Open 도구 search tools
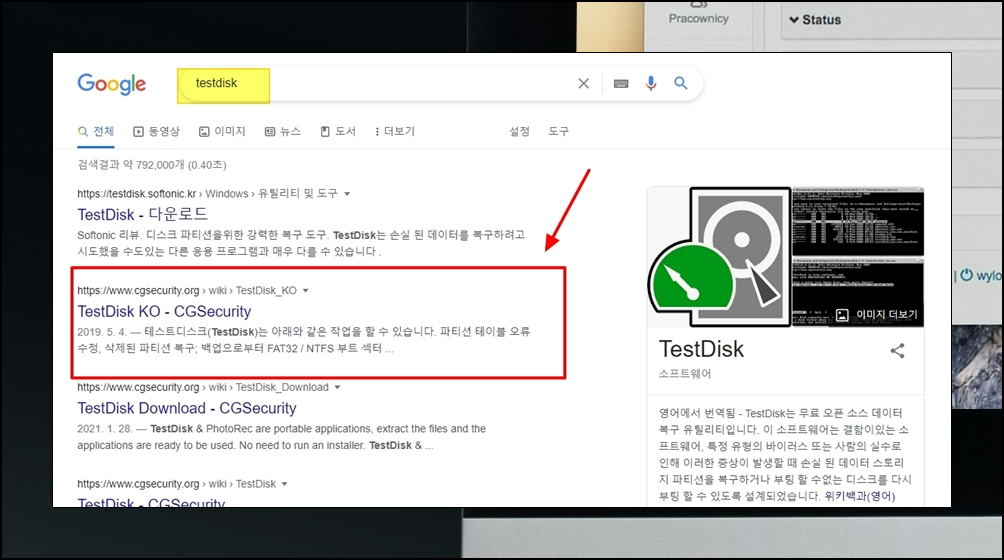 click(x=558, y=131)
